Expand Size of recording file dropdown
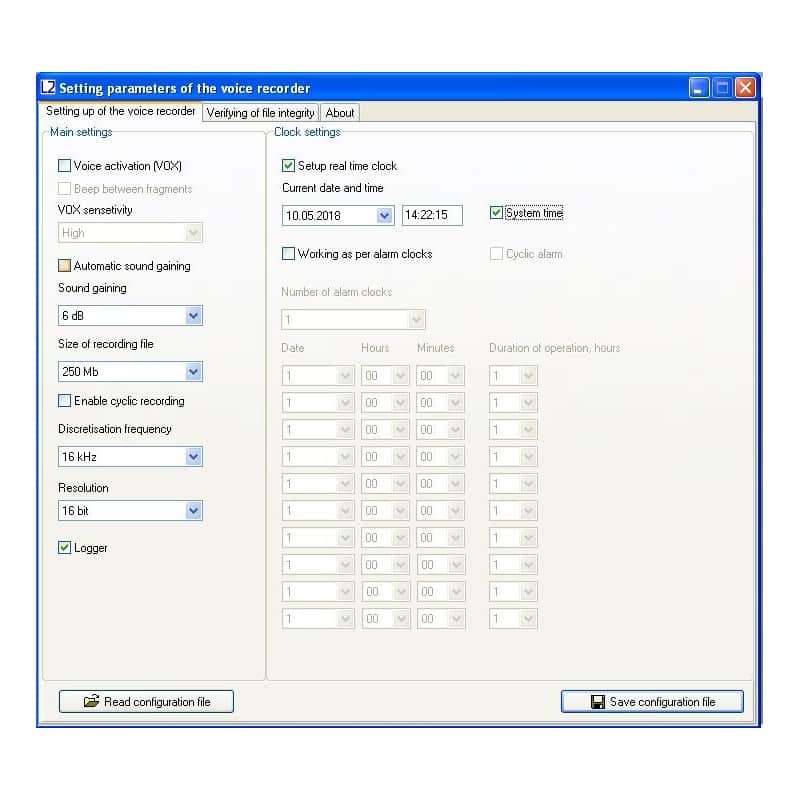 pos(194,372)
